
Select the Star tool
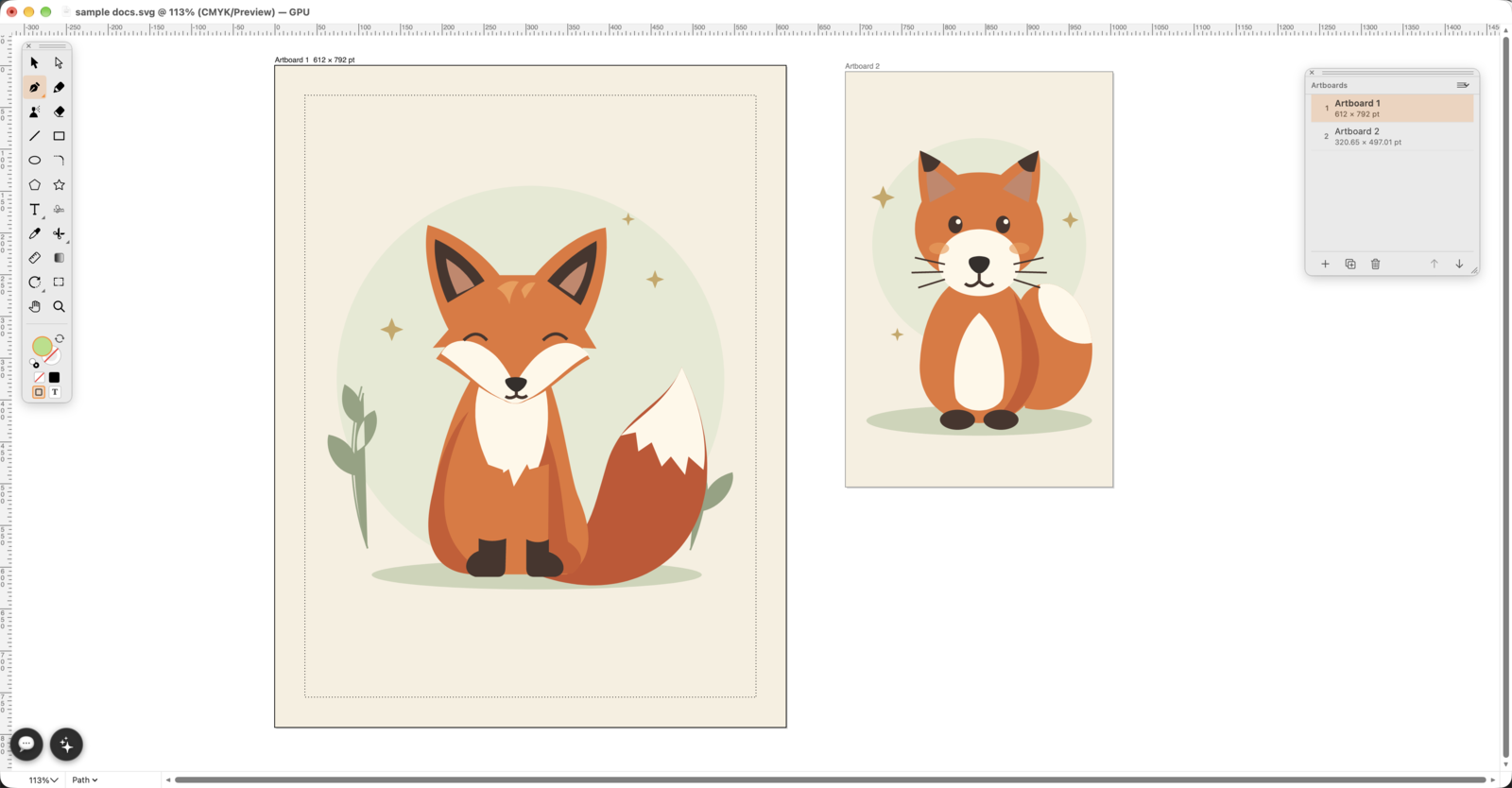(x=59, y=185)
